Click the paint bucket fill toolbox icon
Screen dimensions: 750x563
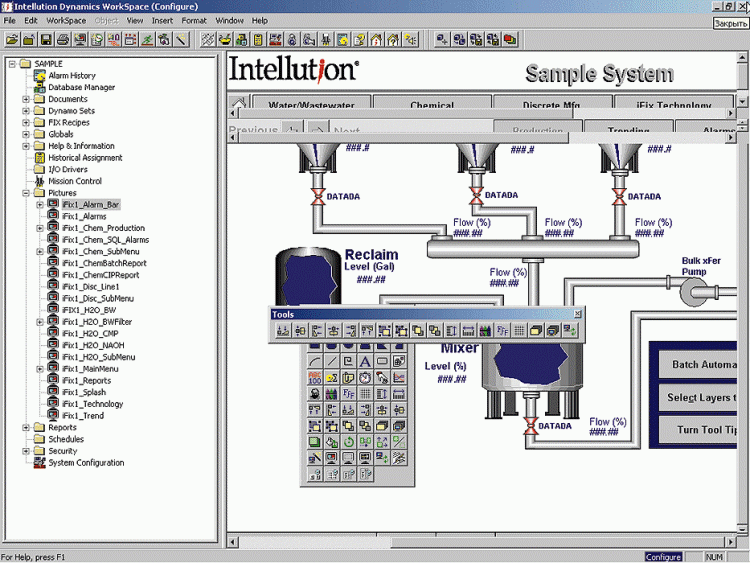pos(331,442)
